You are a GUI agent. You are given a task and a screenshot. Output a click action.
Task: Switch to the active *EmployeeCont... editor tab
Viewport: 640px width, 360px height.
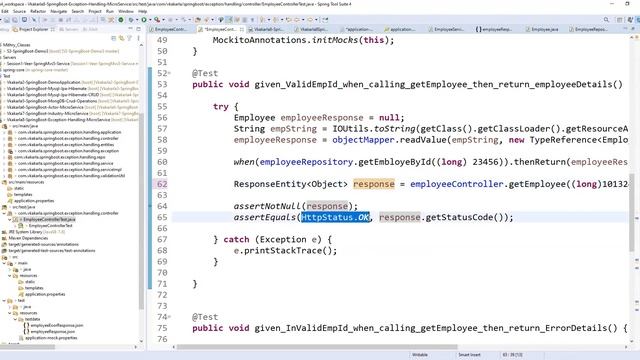(220, 29)
